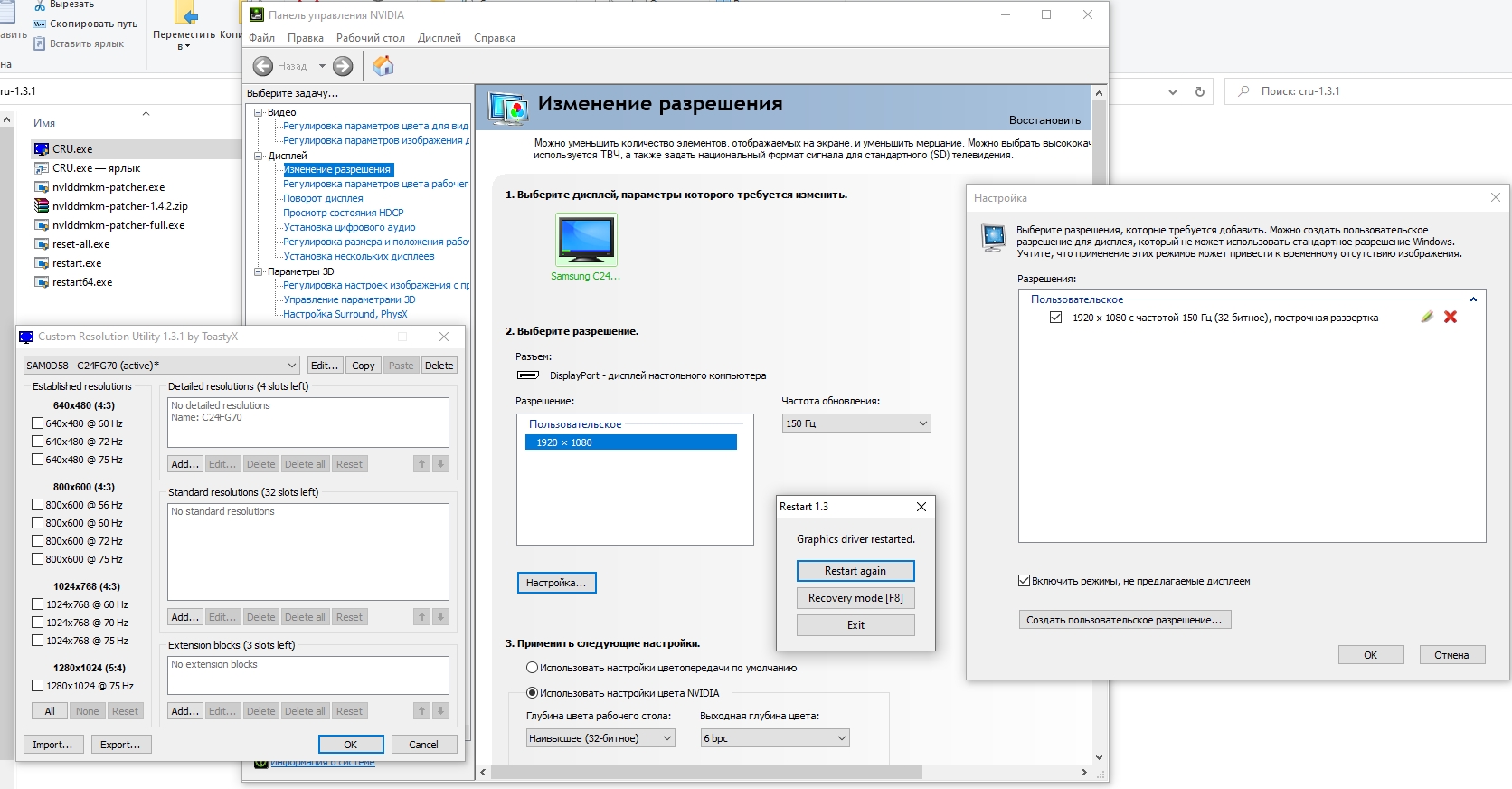Image resolution: width=1512 pixels, height=789 pixels.
Task: Close the Restart 1.3 dialog
Action: [921, 507]
